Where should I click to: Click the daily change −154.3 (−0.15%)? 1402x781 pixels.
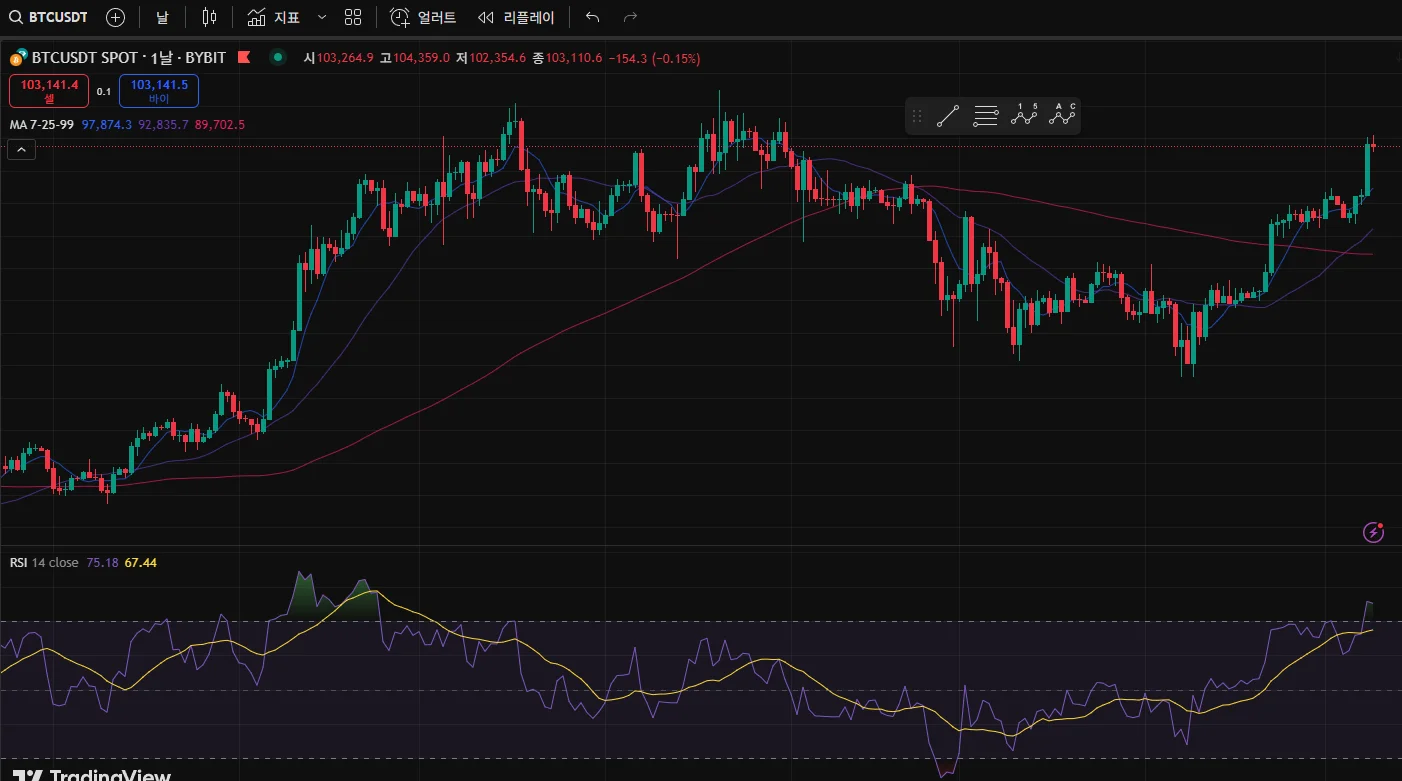[655, 58]
